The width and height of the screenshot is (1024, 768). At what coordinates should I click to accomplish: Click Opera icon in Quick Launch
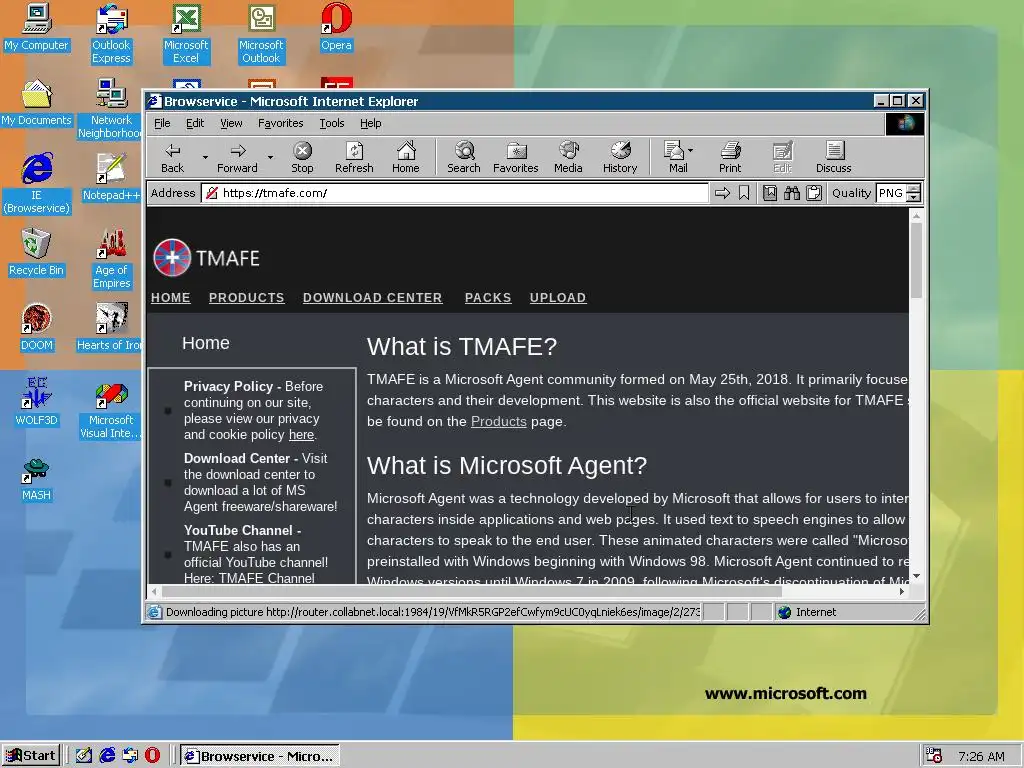click(152, 756)
